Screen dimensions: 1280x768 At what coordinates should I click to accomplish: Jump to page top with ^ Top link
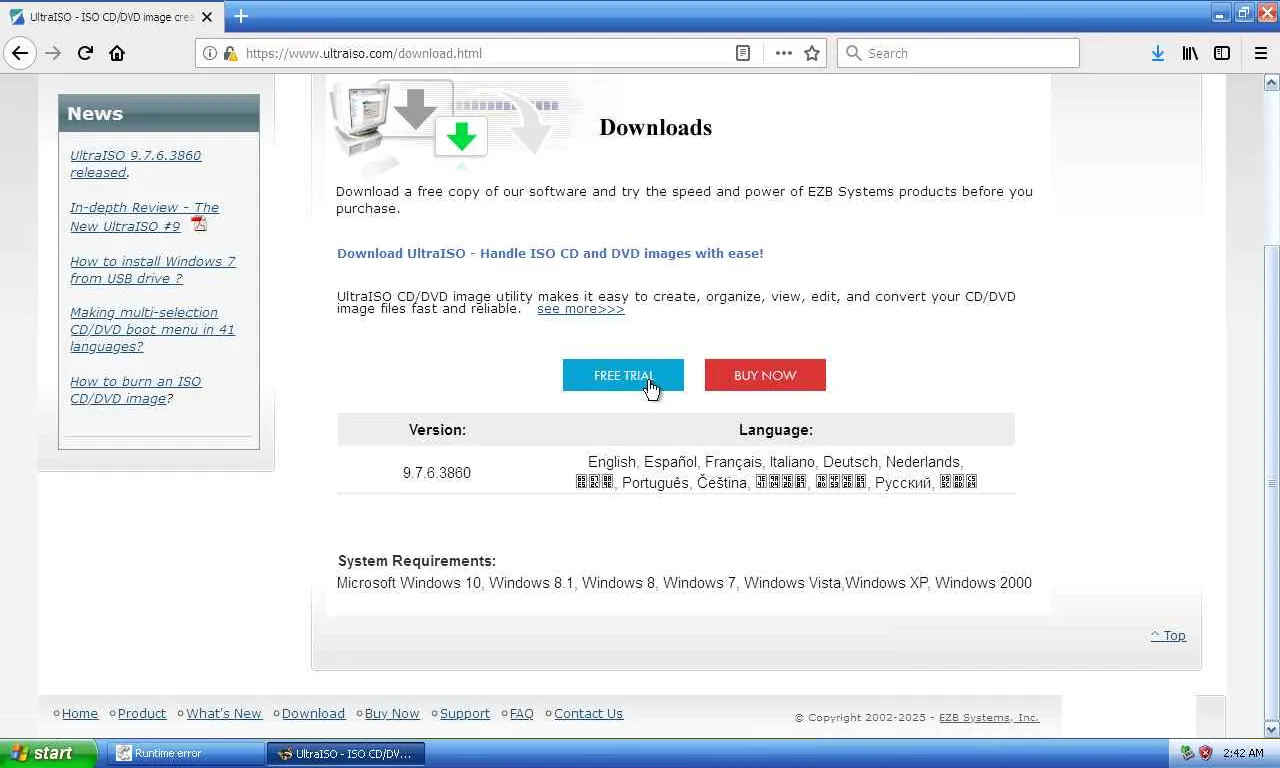1168,635
